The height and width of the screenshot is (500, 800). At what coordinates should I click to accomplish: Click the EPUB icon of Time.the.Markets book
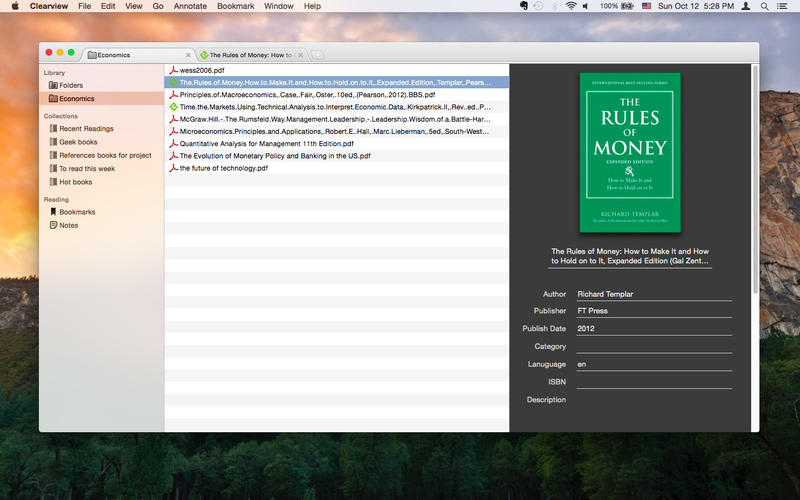tap(173, 107)
